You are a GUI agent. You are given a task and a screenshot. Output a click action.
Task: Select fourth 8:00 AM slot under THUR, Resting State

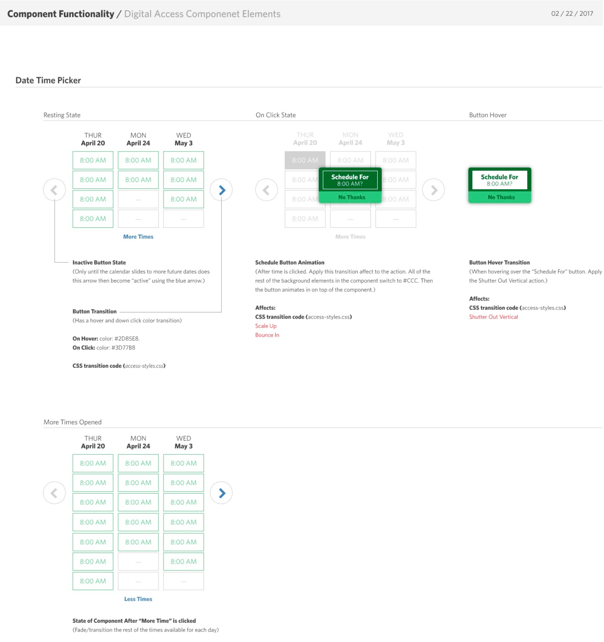(x=93, y=219)
